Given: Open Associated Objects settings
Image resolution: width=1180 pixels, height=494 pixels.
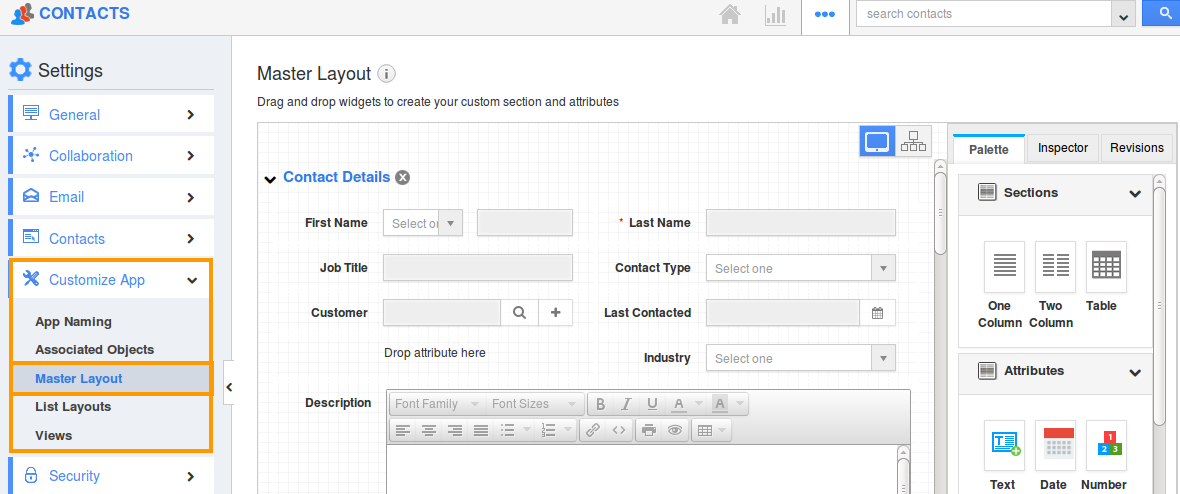Looking at the screenshot, I should pos(94,350).
